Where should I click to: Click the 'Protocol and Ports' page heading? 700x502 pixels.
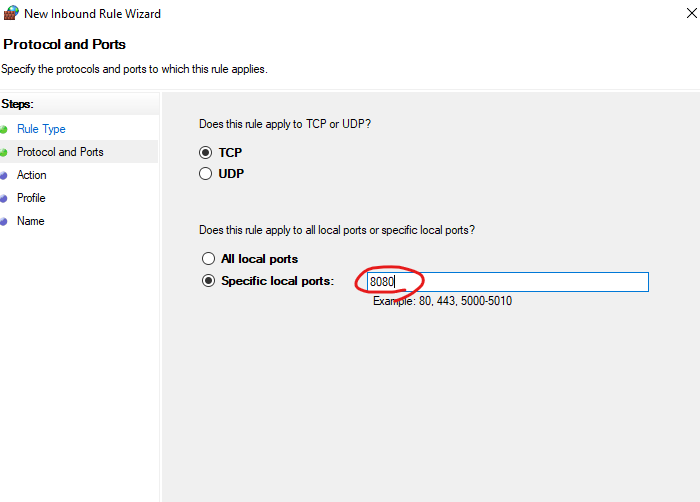[x=64, y=44]
